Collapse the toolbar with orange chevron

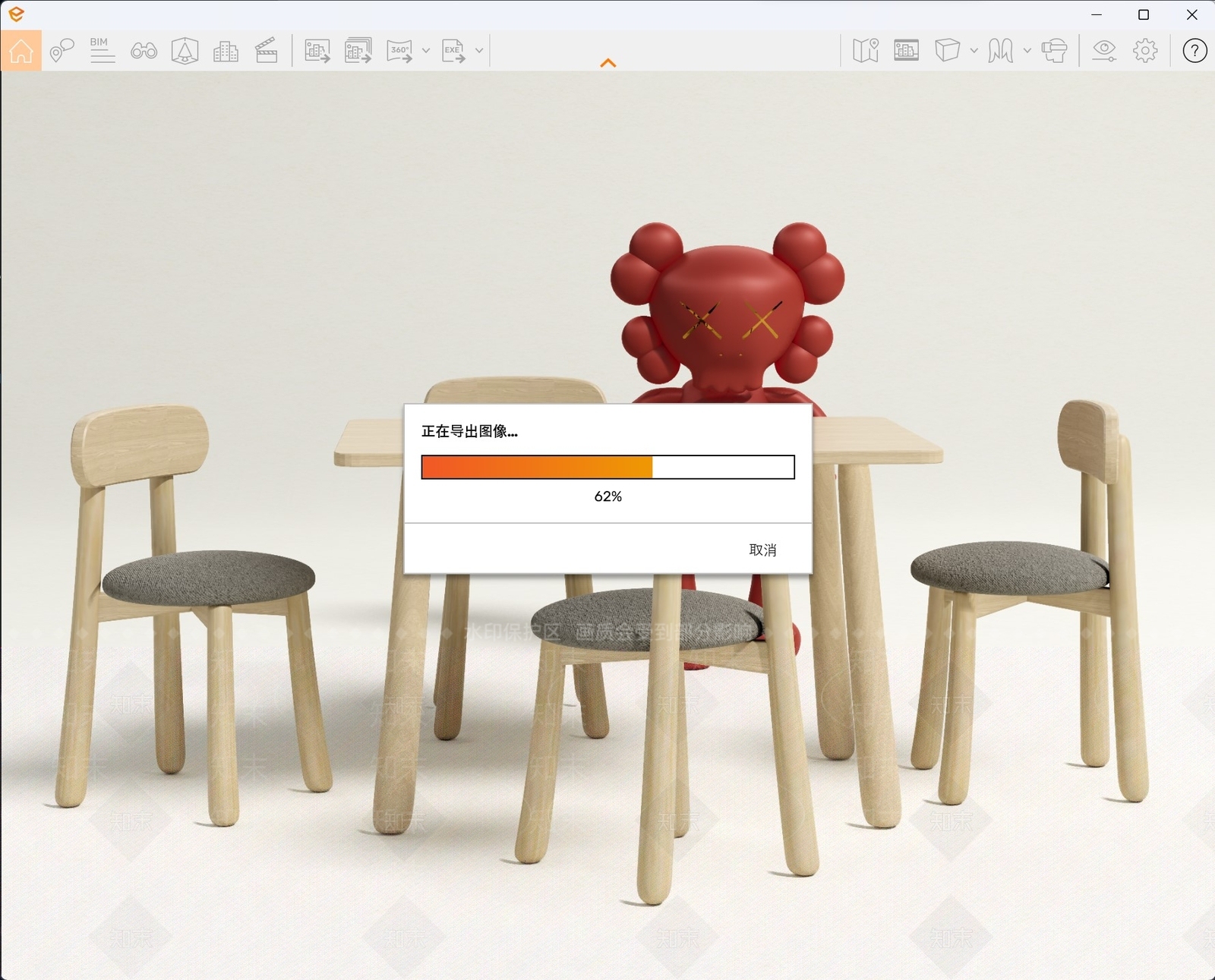(x=608, y=63)
